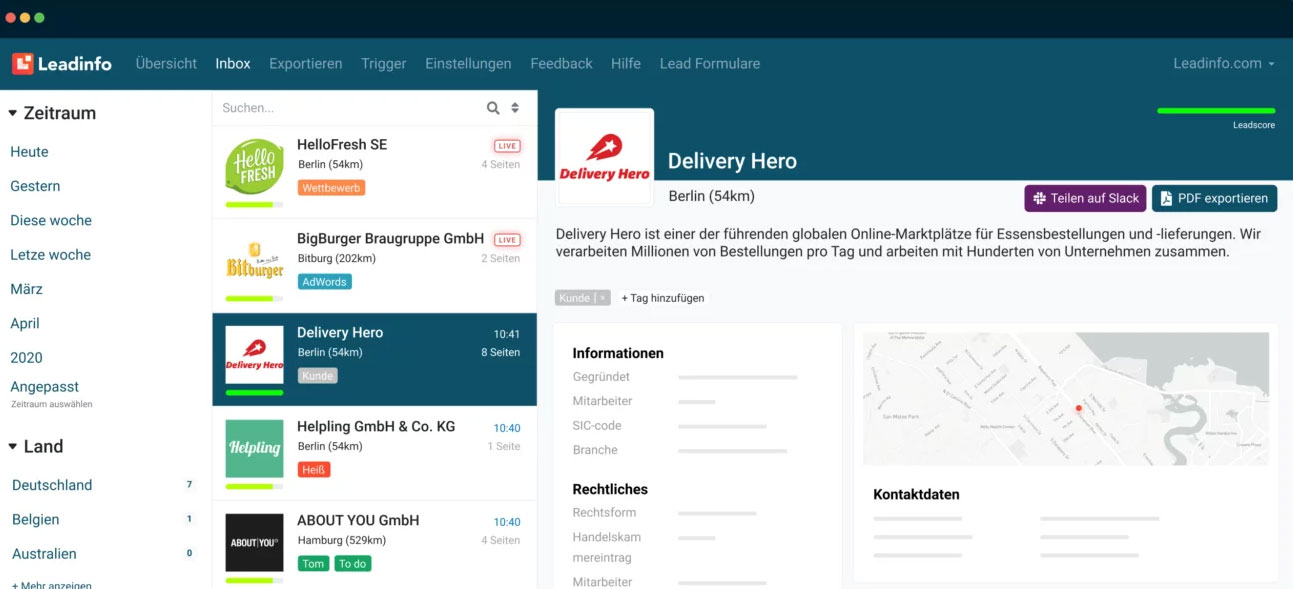Filter leads by Heute
Viewport: 1293px width, 589px height.
29,152
